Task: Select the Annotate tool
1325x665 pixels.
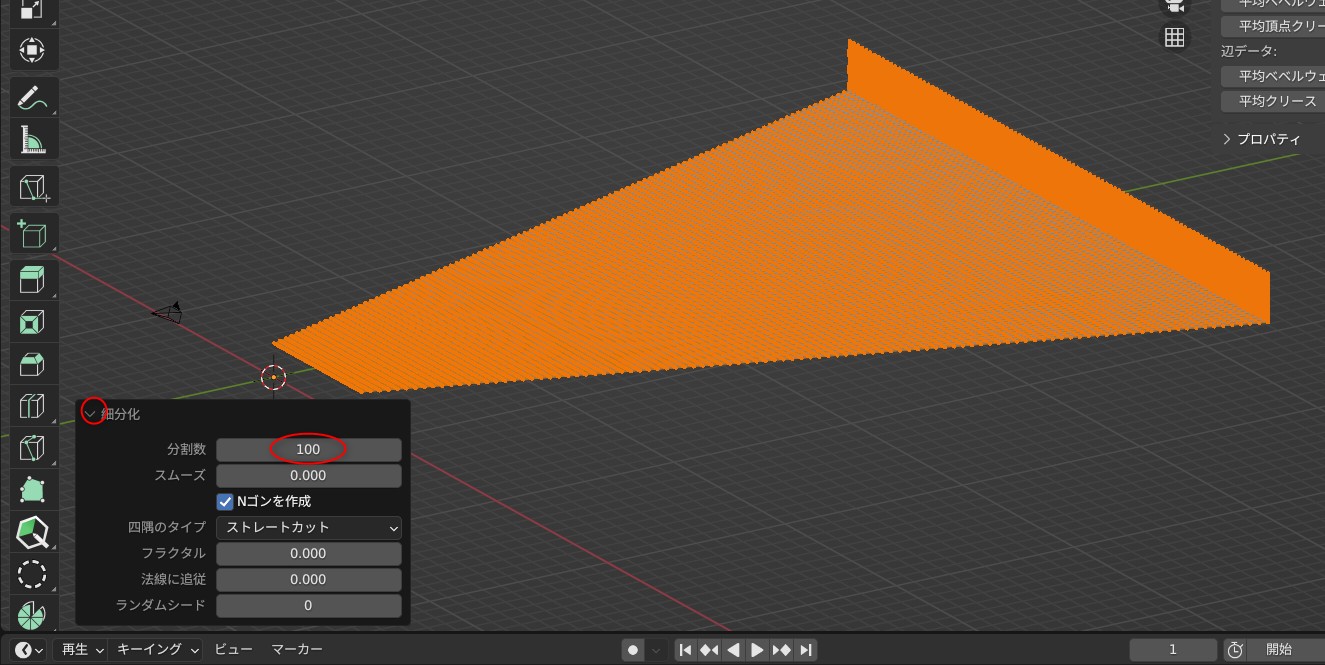Action: click(33, 96)
